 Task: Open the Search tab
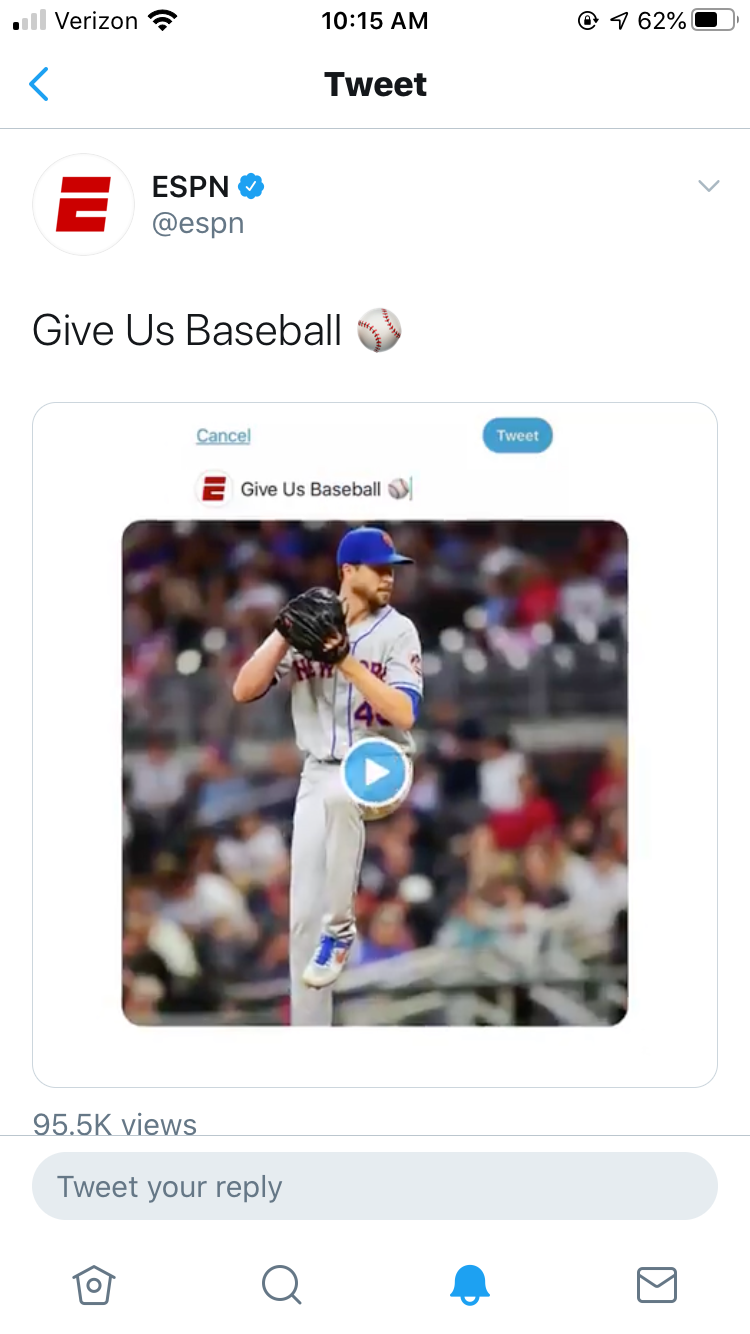point(281,1284)
